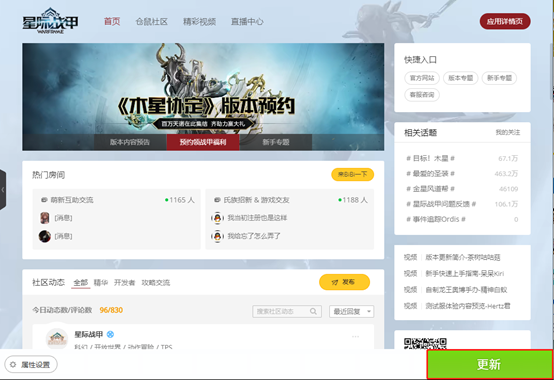554x380 pixels.
Task: Open the 首页 tab
Action: [112, 22]
